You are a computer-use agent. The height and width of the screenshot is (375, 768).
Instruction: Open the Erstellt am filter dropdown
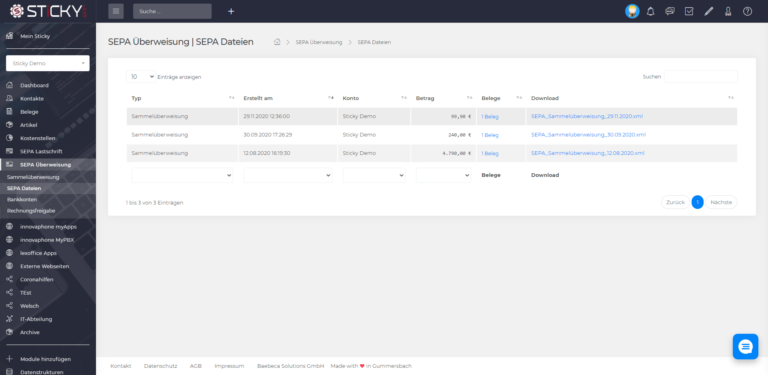(x=288, y=175)
